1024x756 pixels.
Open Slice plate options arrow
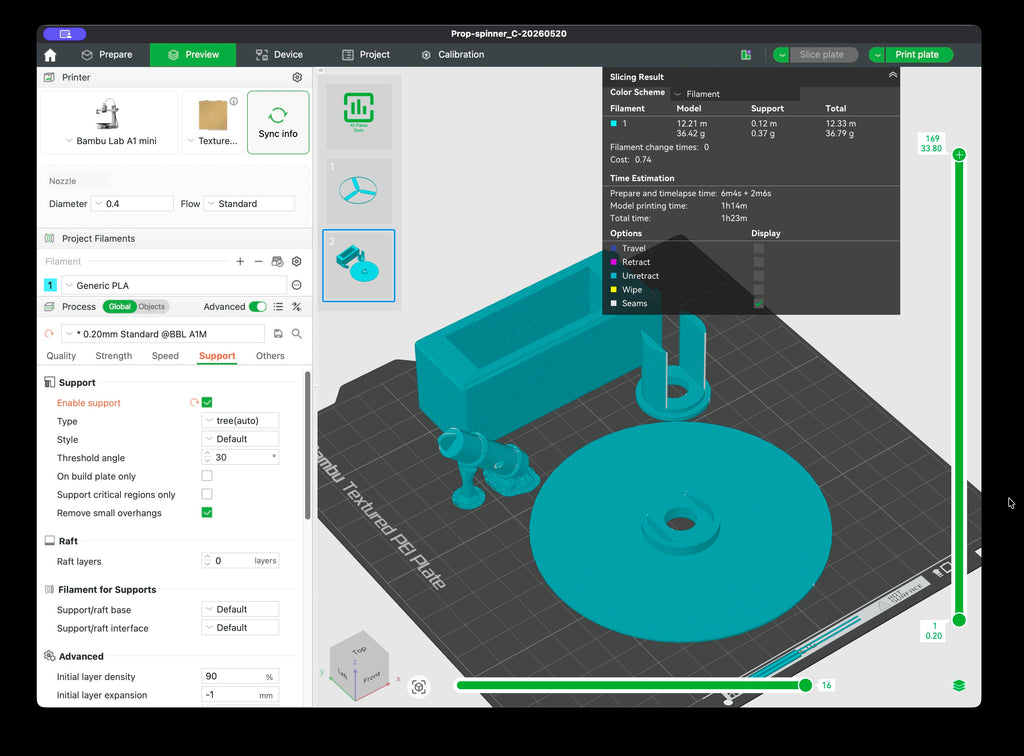coord(782,55)
